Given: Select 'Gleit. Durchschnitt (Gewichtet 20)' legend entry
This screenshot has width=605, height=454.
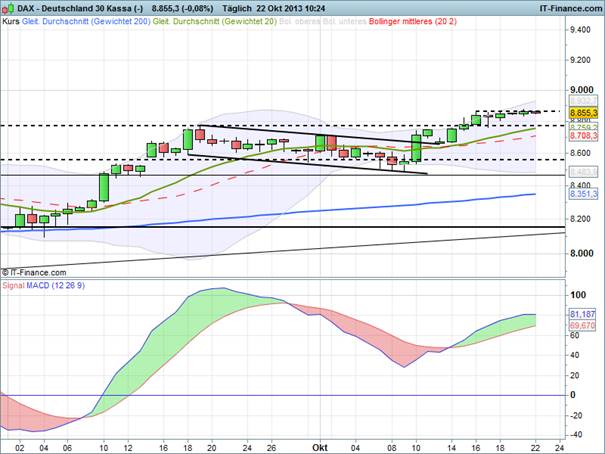Looking at the screenshot, I should pos(215,22).
